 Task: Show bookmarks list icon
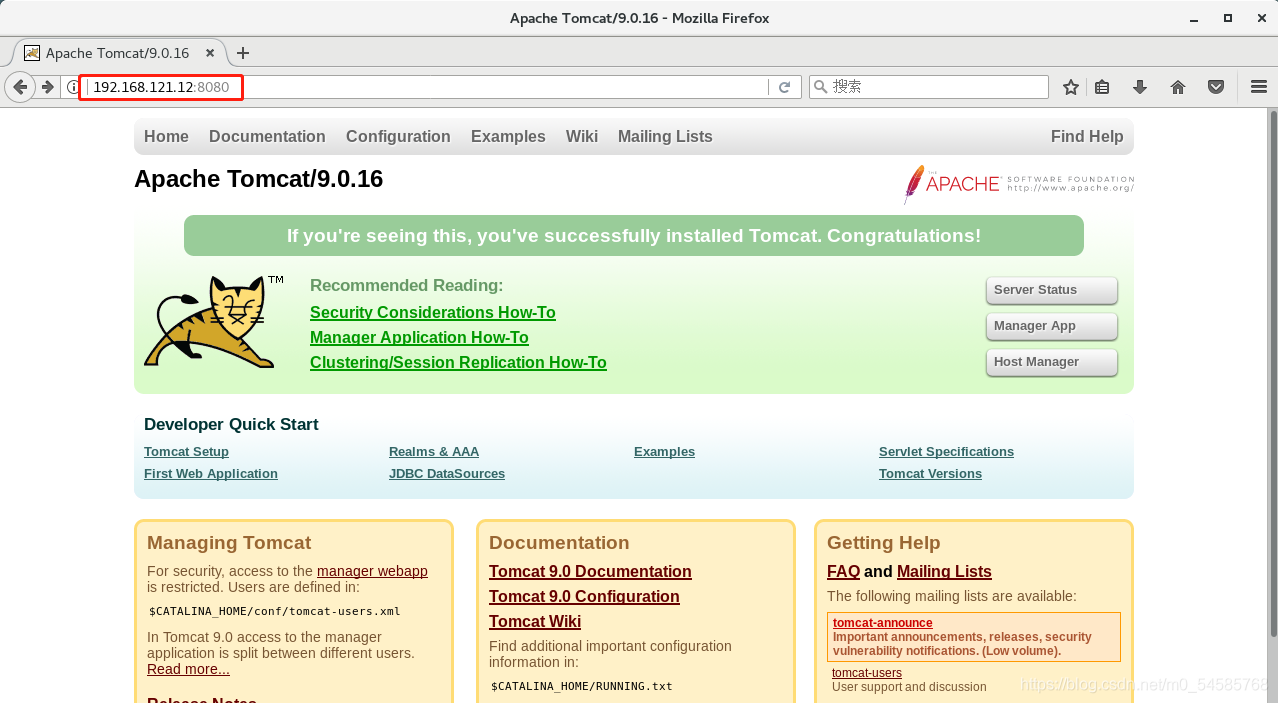[1102, 87]
